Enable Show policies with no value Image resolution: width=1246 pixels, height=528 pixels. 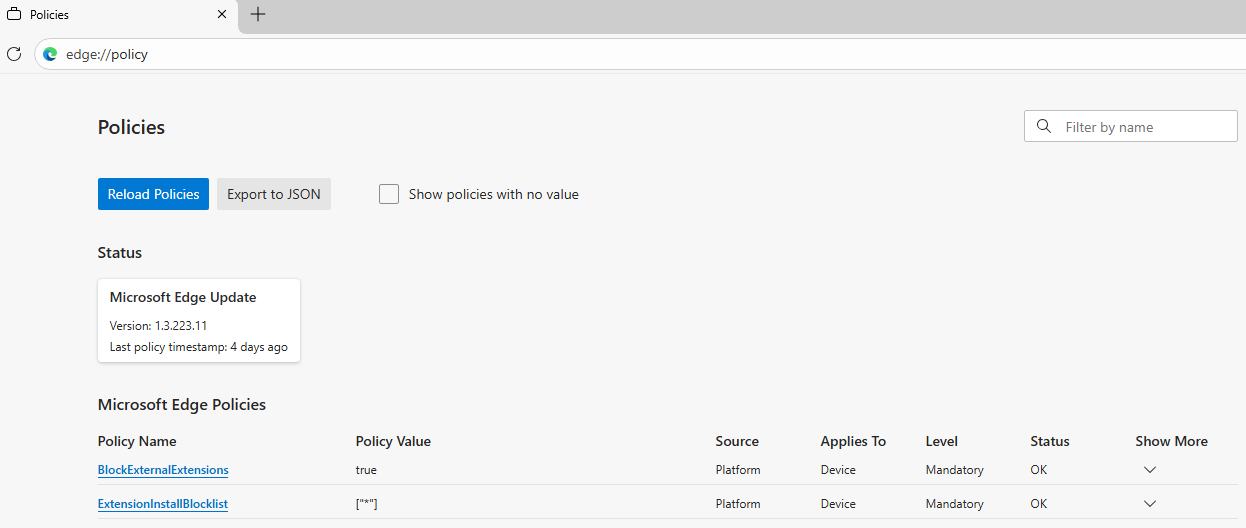point(389,194)
